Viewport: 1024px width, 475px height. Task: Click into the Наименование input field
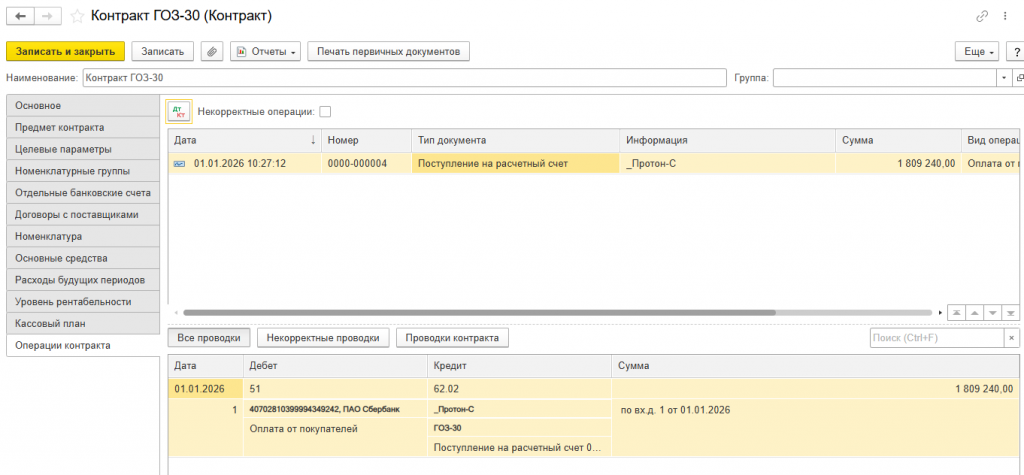pyautogui.click(x=404, y=78)
